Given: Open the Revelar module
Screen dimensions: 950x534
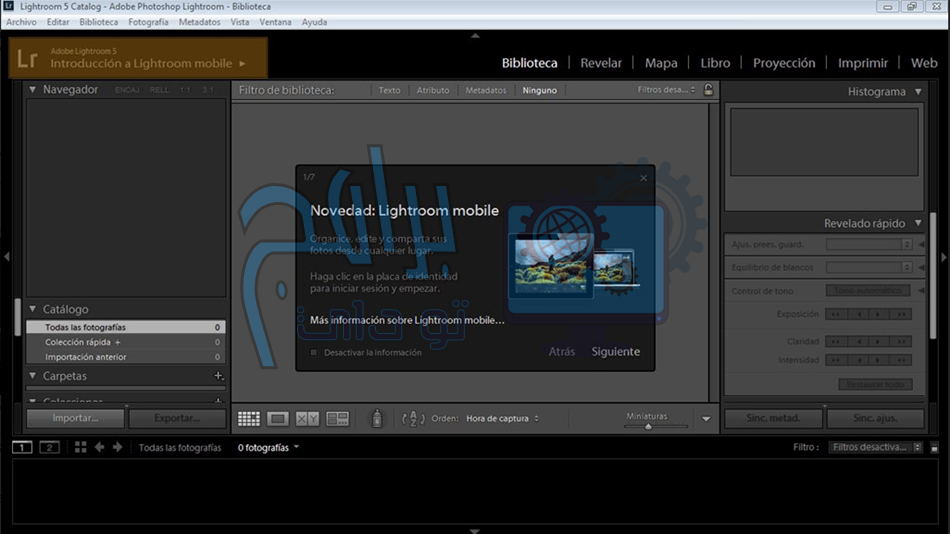Looking at the screenshot, I should point(601,63).
